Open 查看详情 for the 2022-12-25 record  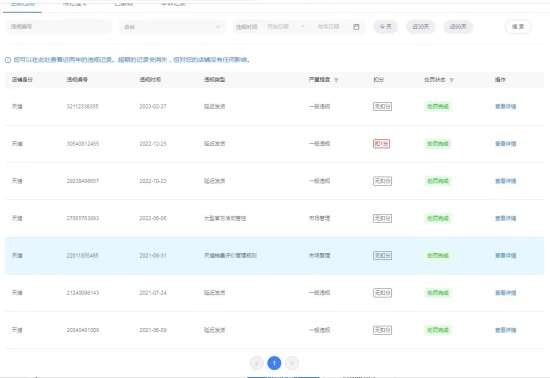coord(505,144)
